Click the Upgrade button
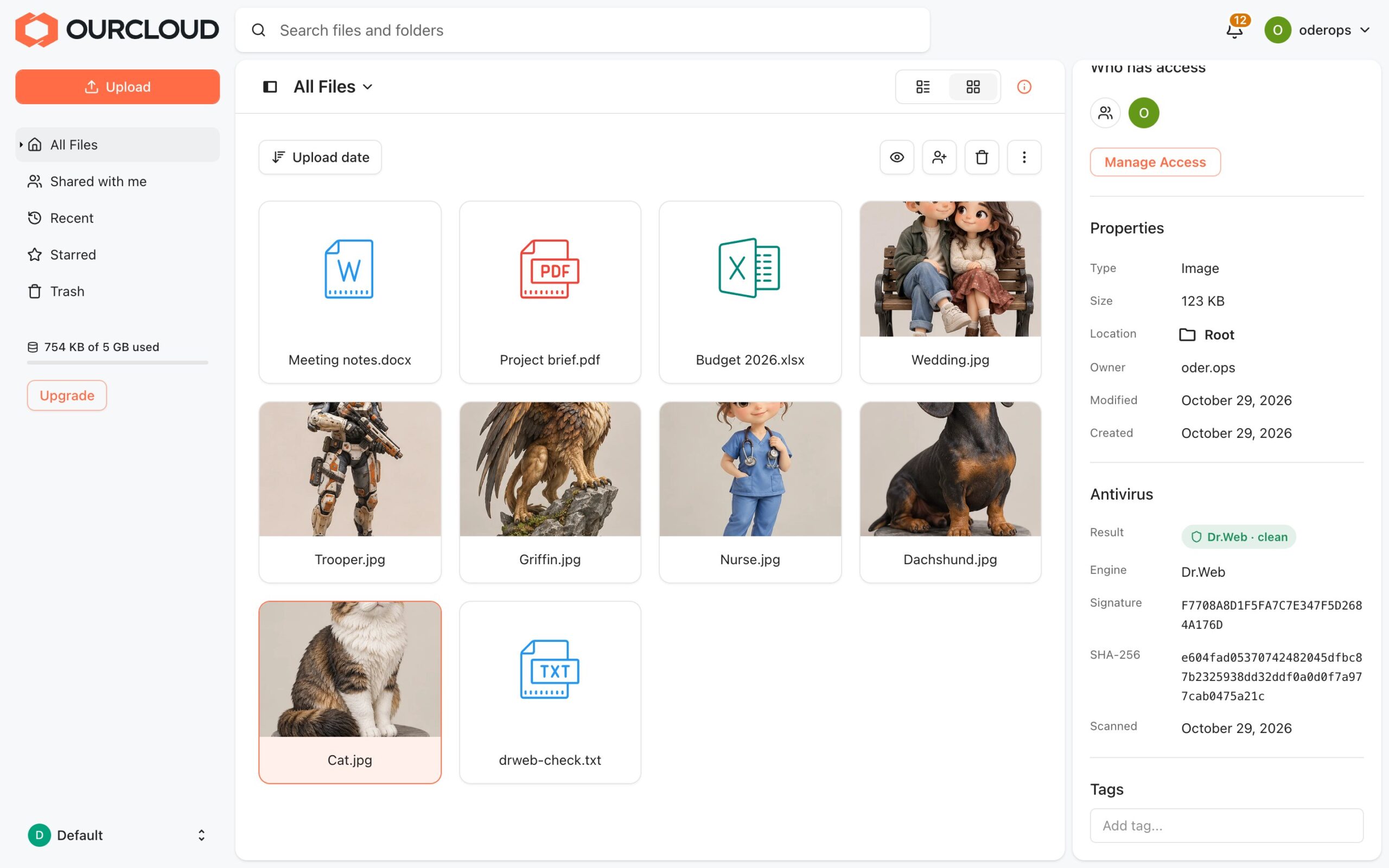The width and height of the screenshot is (1389, 868). pos(67,395)
